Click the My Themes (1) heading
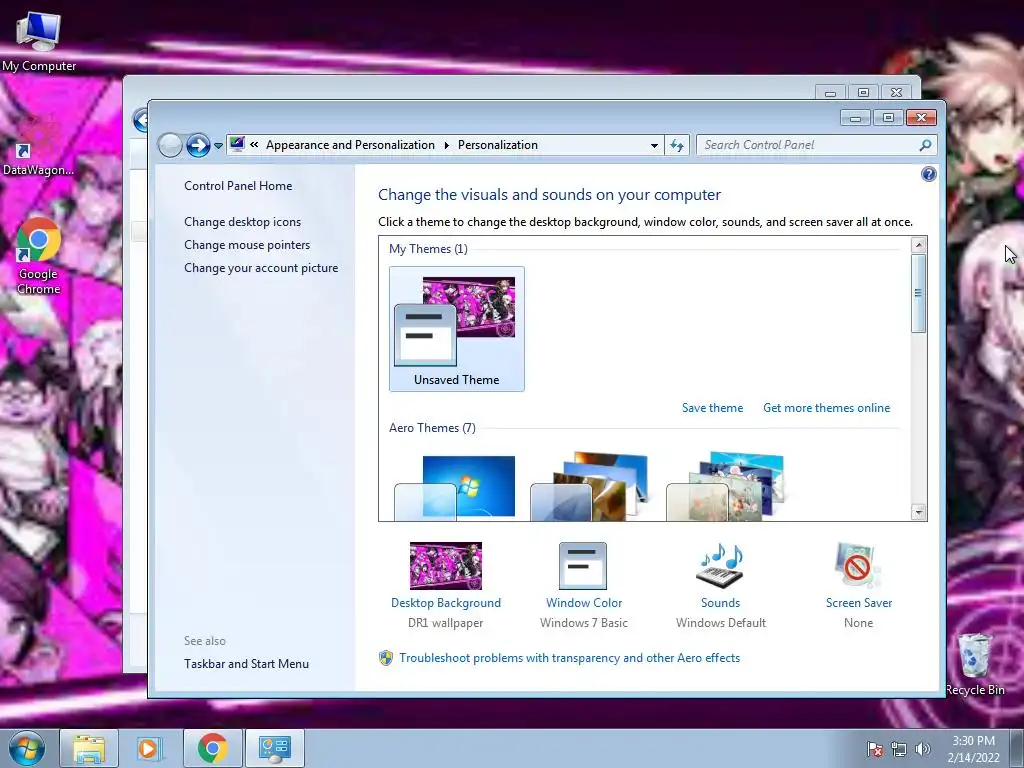The image size is (1024, 768). [x=428, y=249]
